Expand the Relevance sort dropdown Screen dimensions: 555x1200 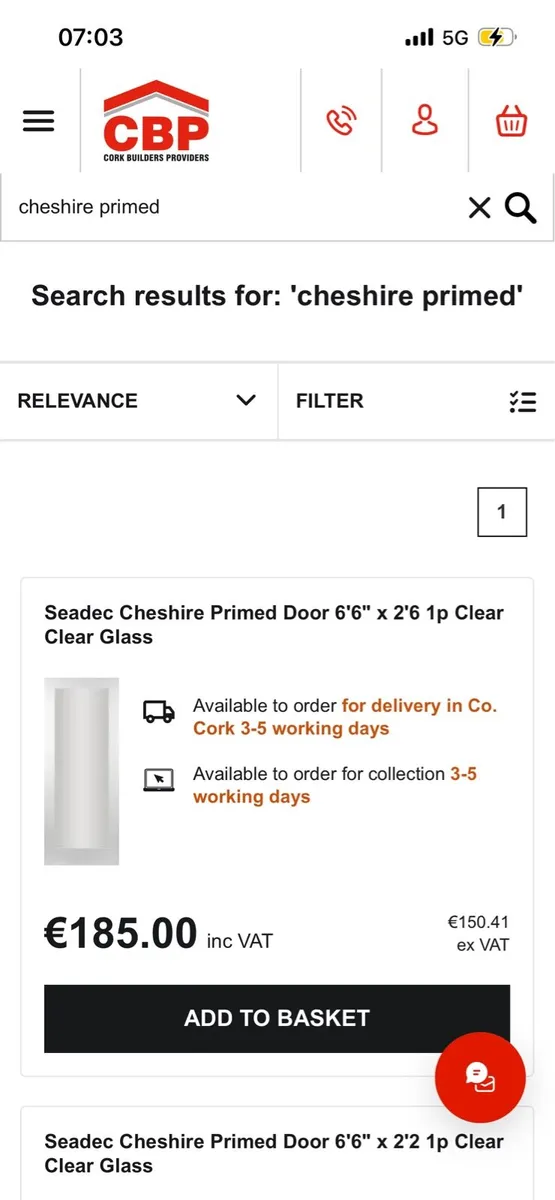coord(138,401)
